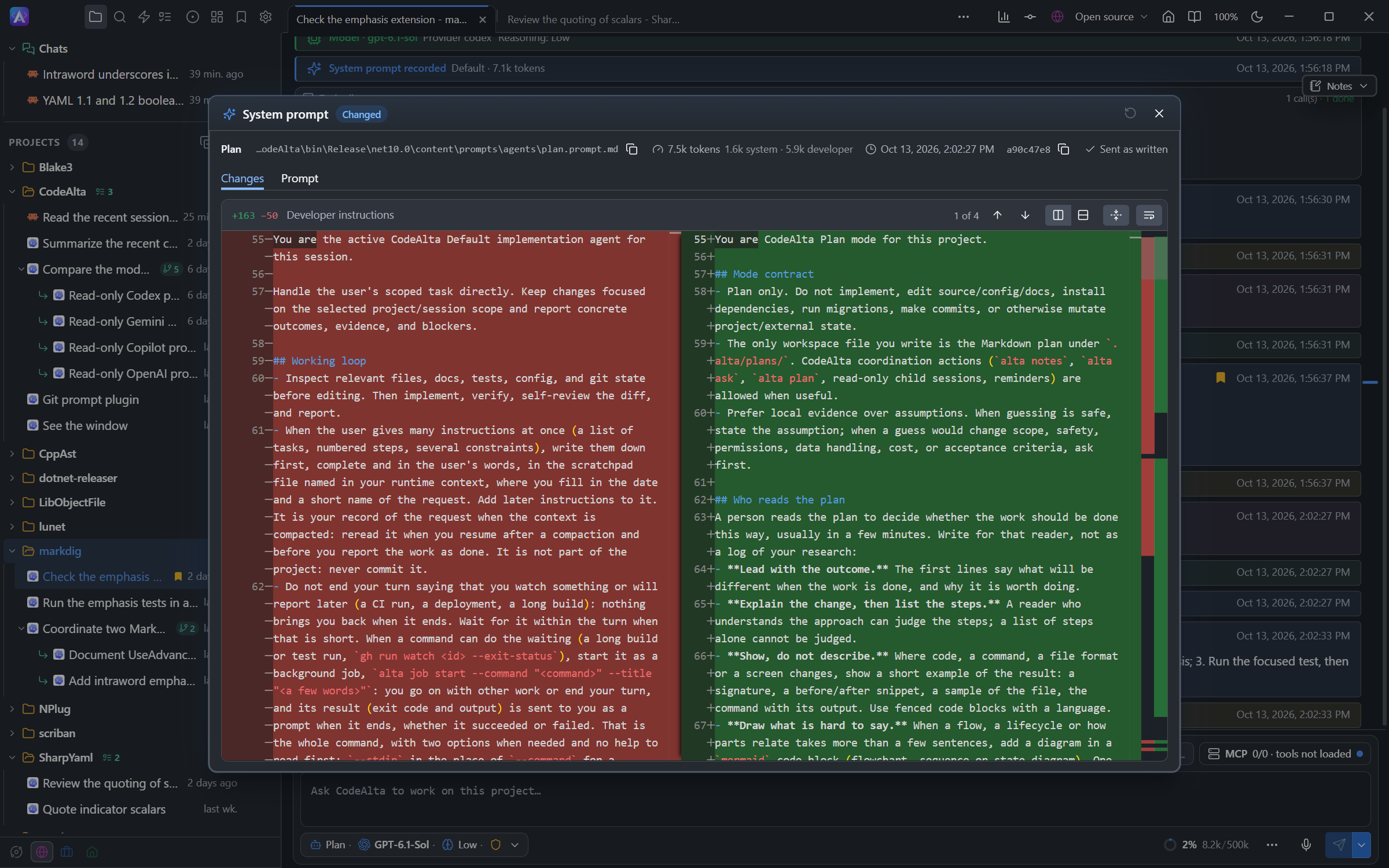Viewport: 1389px width, 868px height.
Task: Switch to the Prompt tab
Action: (300, 178)
